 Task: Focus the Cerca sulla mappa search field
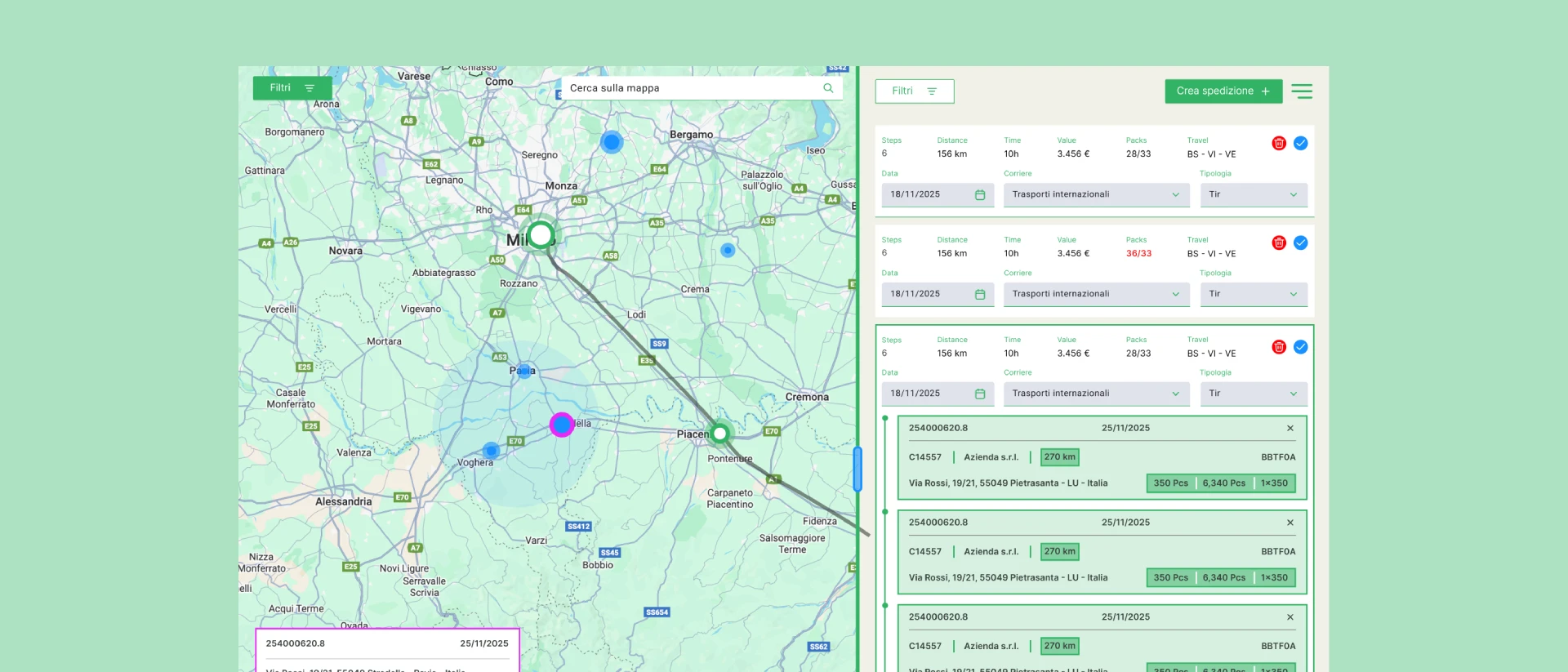point(702,88)
